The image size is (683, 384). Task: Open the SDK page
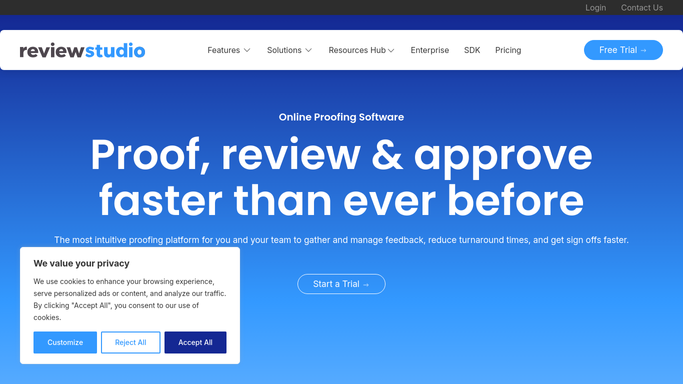coord(472,50)
